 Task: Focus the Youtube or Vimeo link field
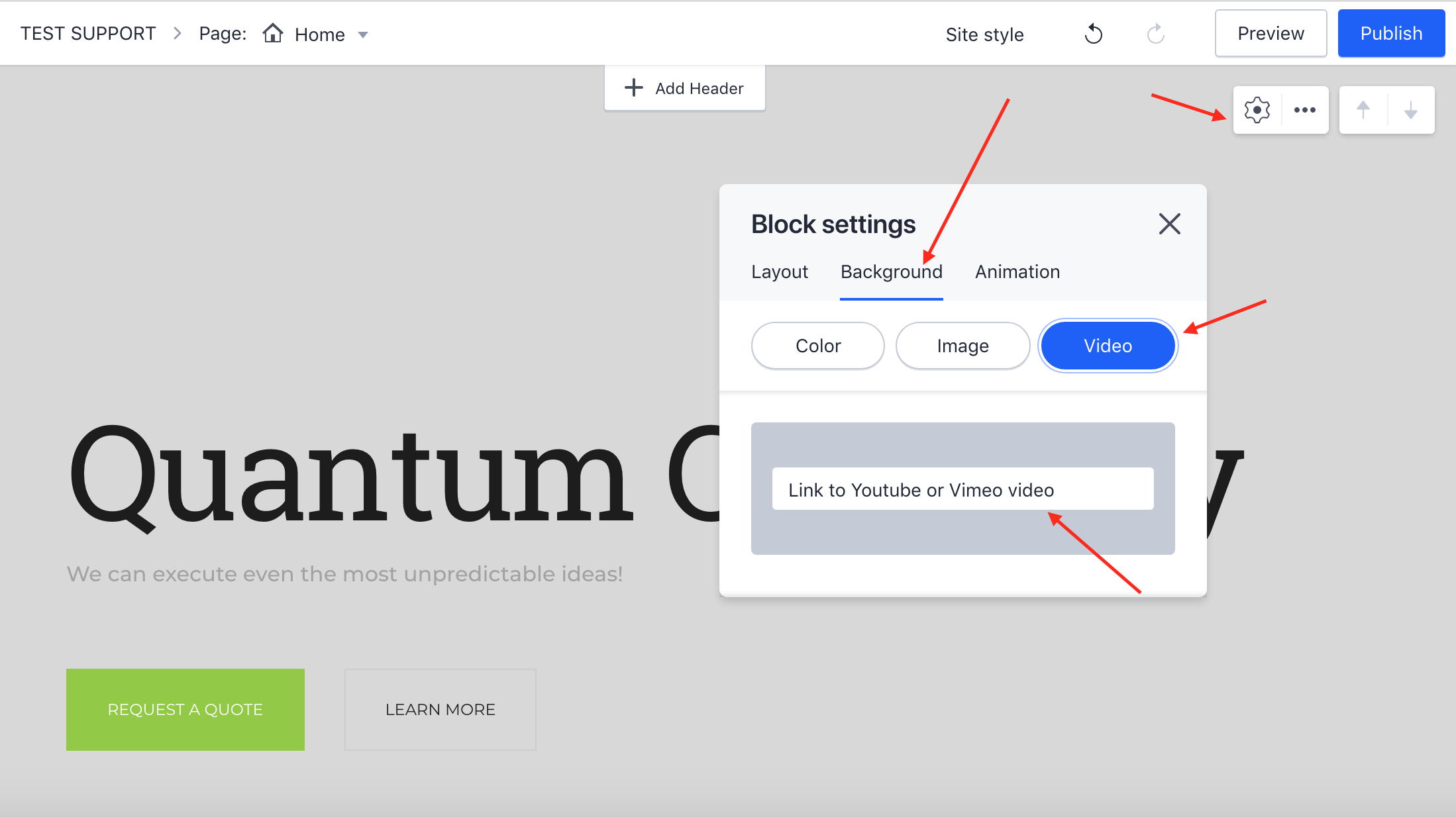(x=962, y=489)
